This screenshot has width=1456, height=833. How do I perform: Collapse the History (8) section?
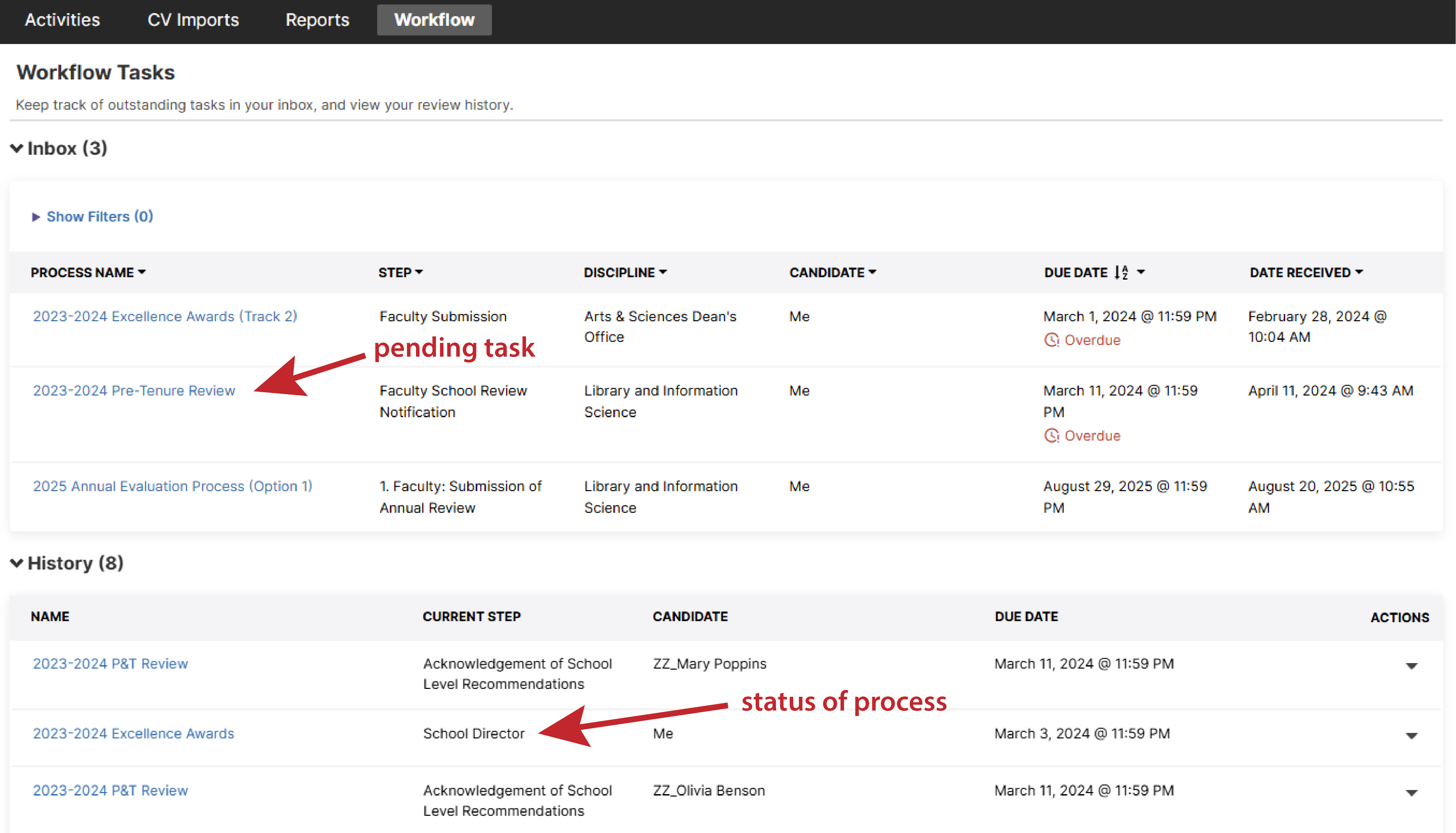(x=67, y=563)
